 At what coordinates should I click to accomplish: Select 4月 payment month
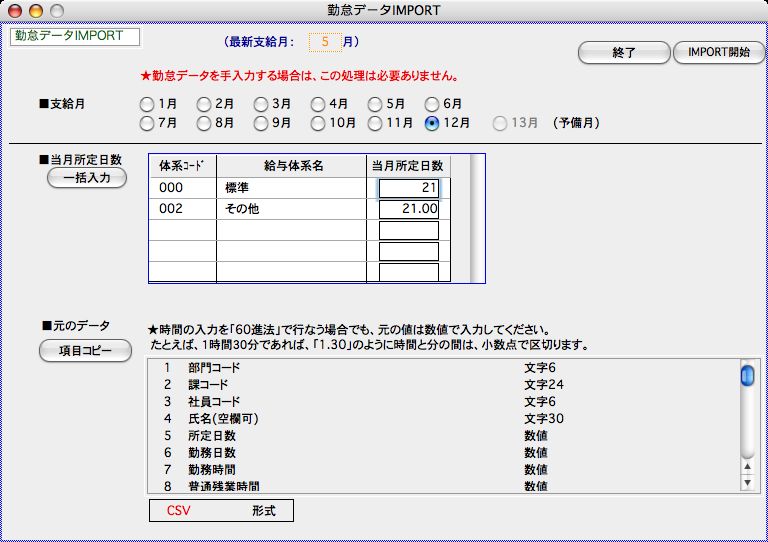pos(318,104)
